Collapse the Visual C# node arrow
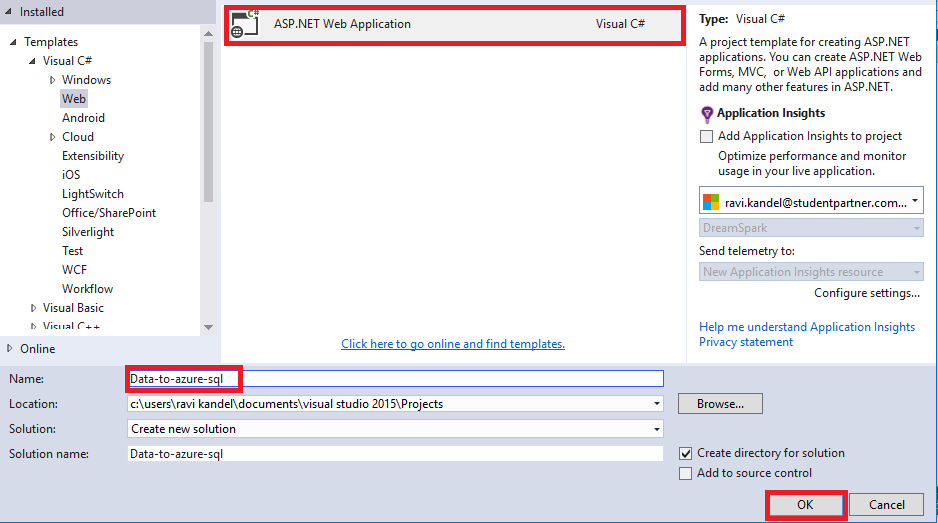The width and height of the screenshot is (938, 523). pos(32,61)
